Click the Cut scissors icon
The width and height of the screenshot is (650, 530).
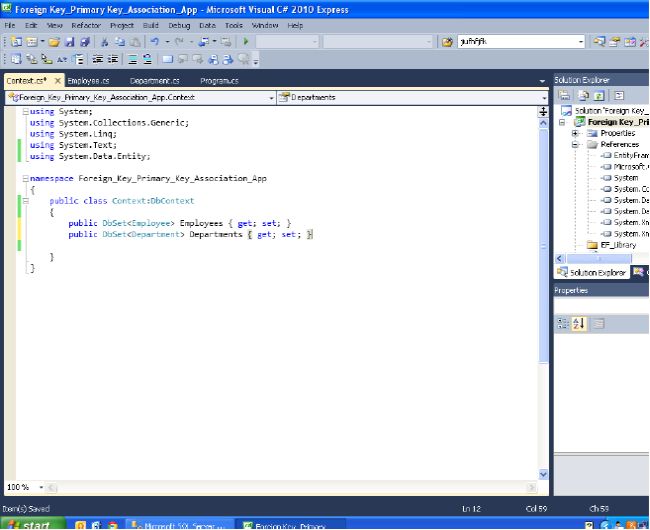104,42
